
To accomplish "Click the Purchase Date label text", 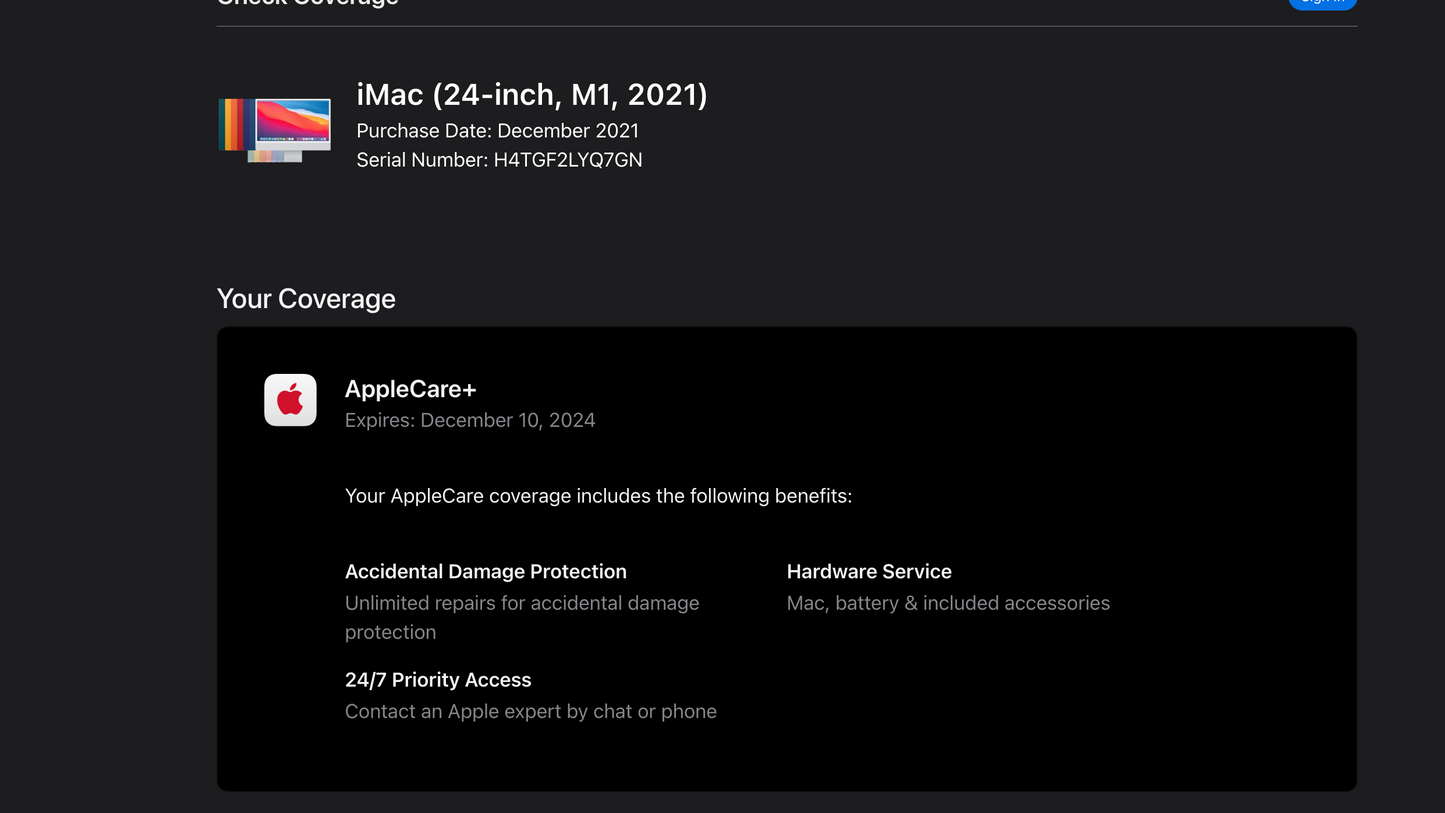I will click(424, 131).
